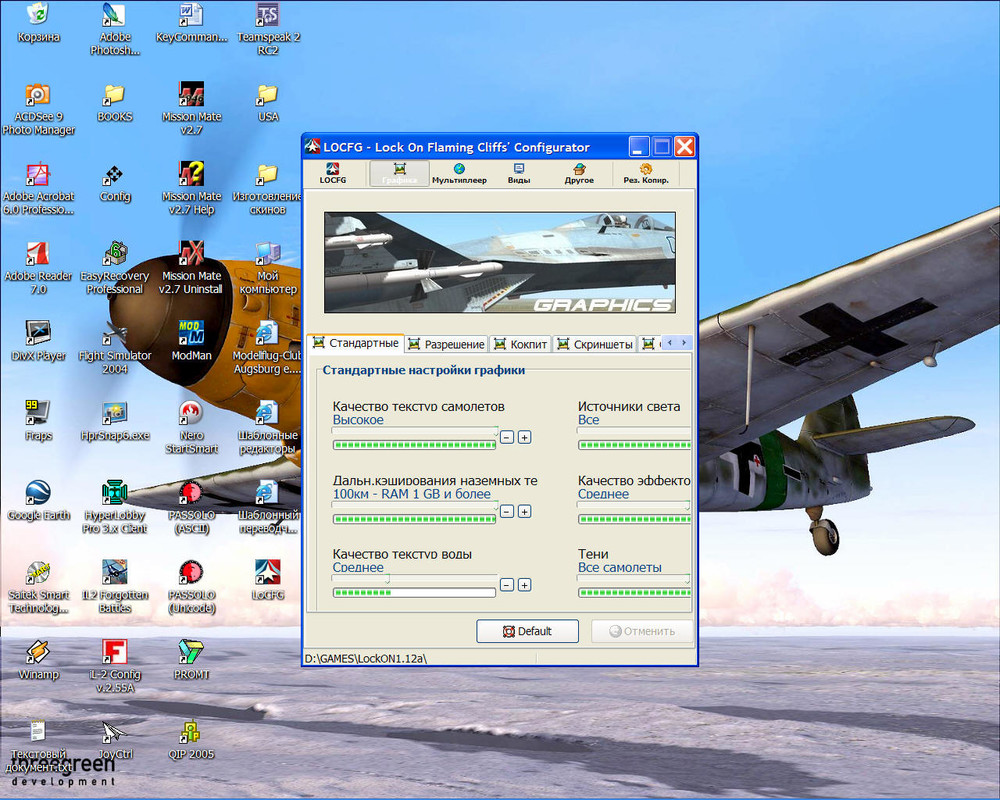Increase ground caching distance with plus
This screenshot has height=800, width=1000.
(525, 511)
